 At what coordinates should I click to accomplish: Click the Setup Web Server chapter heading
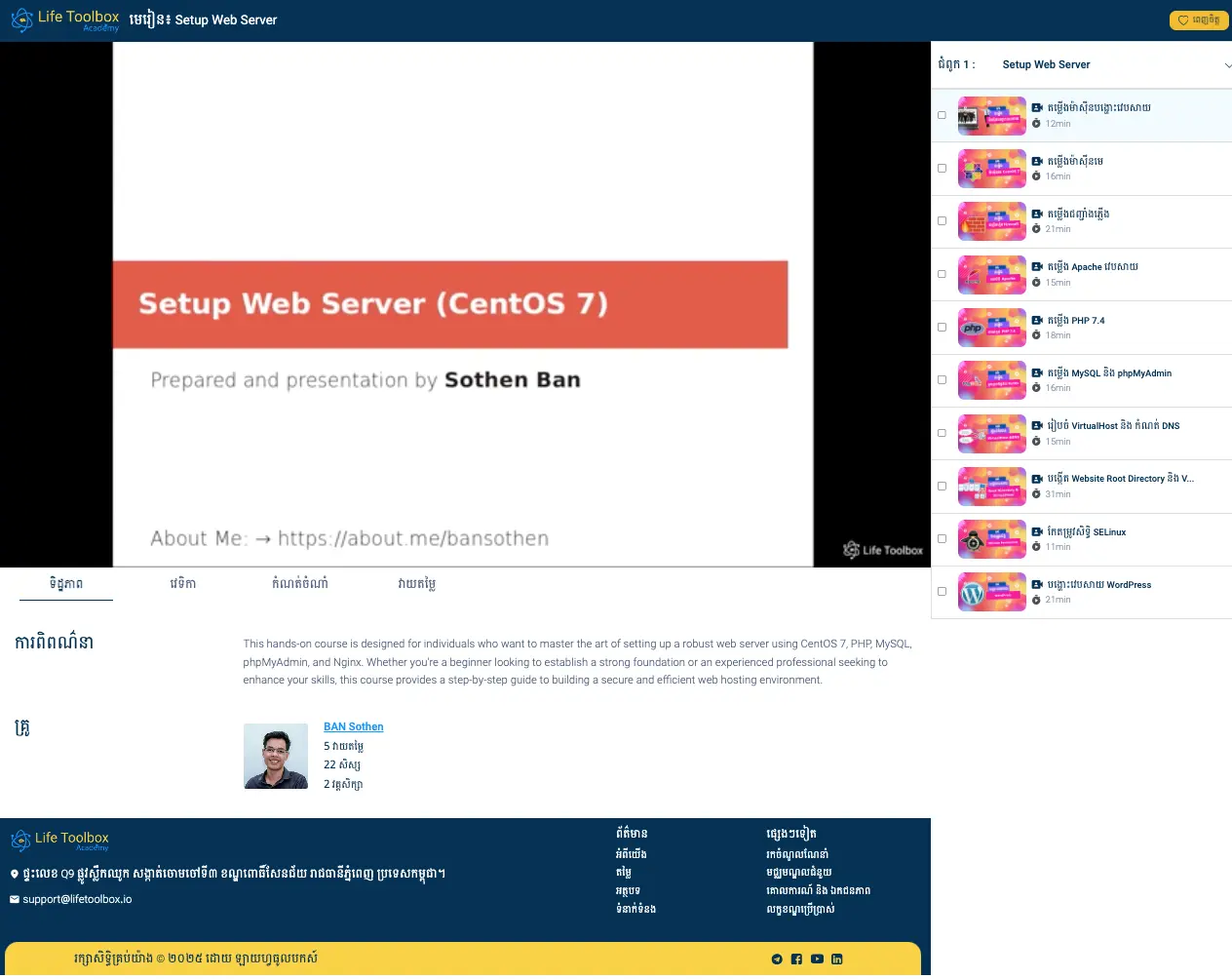tap(1046, 65)
